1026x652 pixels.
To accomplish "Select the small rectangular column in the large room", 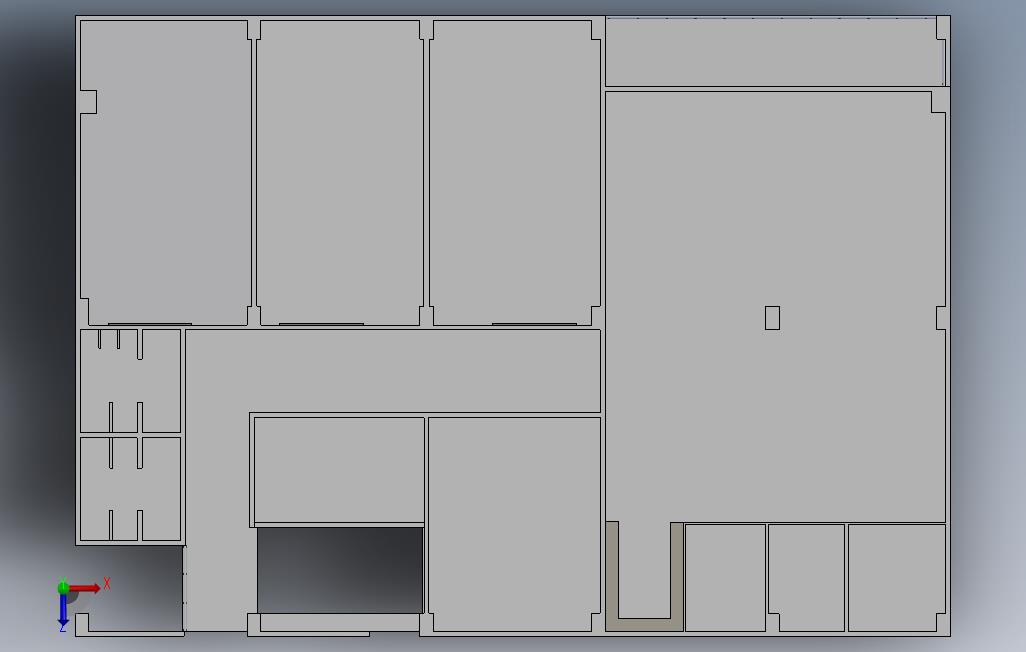I will point(772,318).
